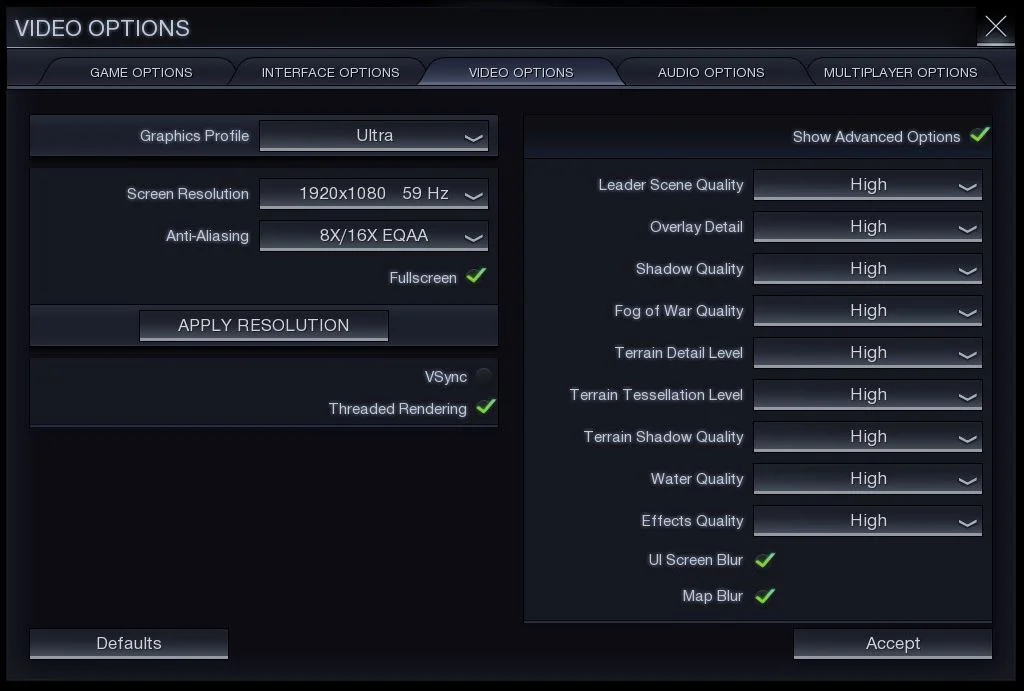Screen dimensions: 1024x691
Task: Expand the Terrain Detail Level dropdown
Action: [x=868, y=353]
